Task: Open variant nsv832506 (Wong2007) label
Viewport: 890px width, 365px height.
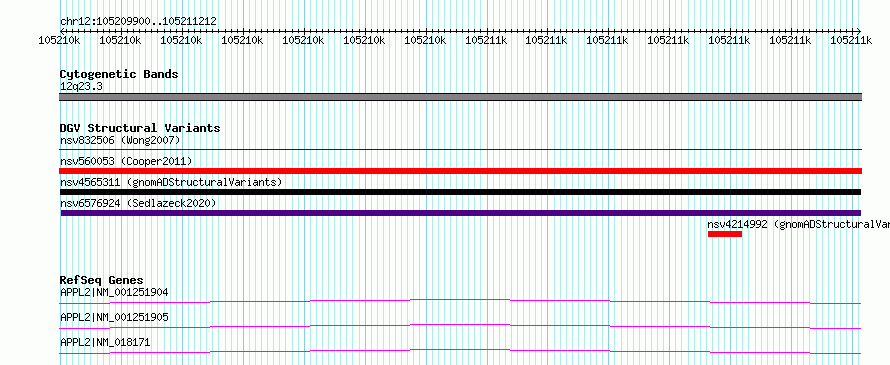Action: (120, 140)
